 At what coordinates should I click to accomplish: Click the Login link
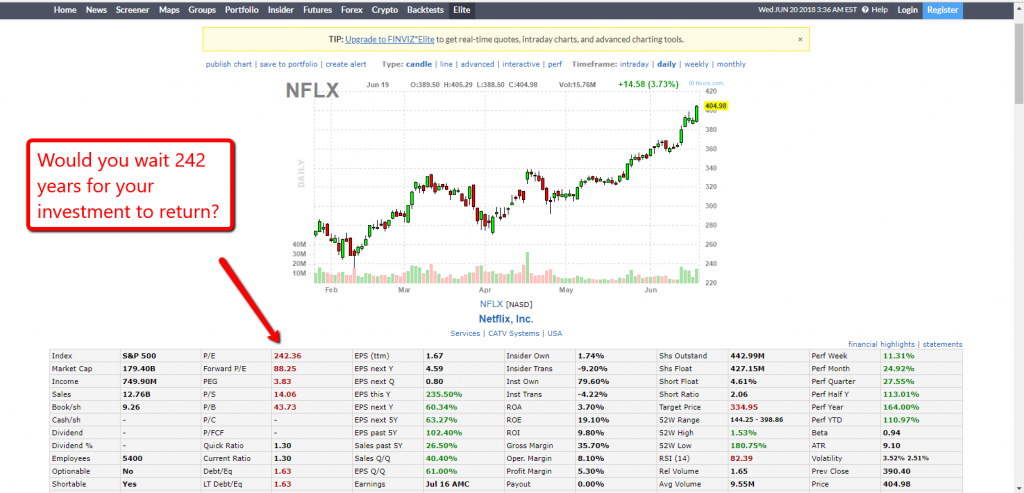tap(907, 10)
